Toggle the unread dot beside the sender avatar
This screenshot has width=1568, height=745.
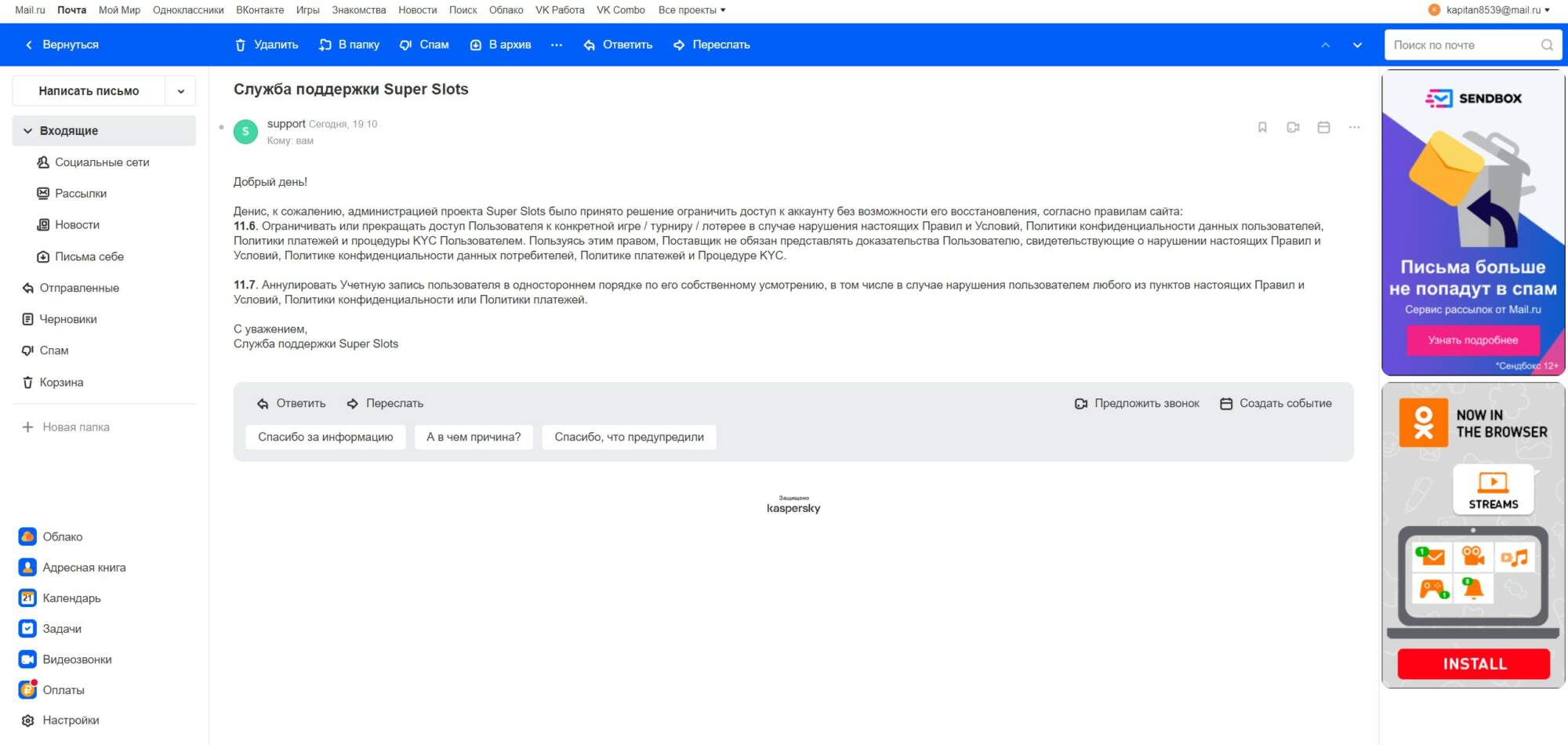tap(222, 127)
